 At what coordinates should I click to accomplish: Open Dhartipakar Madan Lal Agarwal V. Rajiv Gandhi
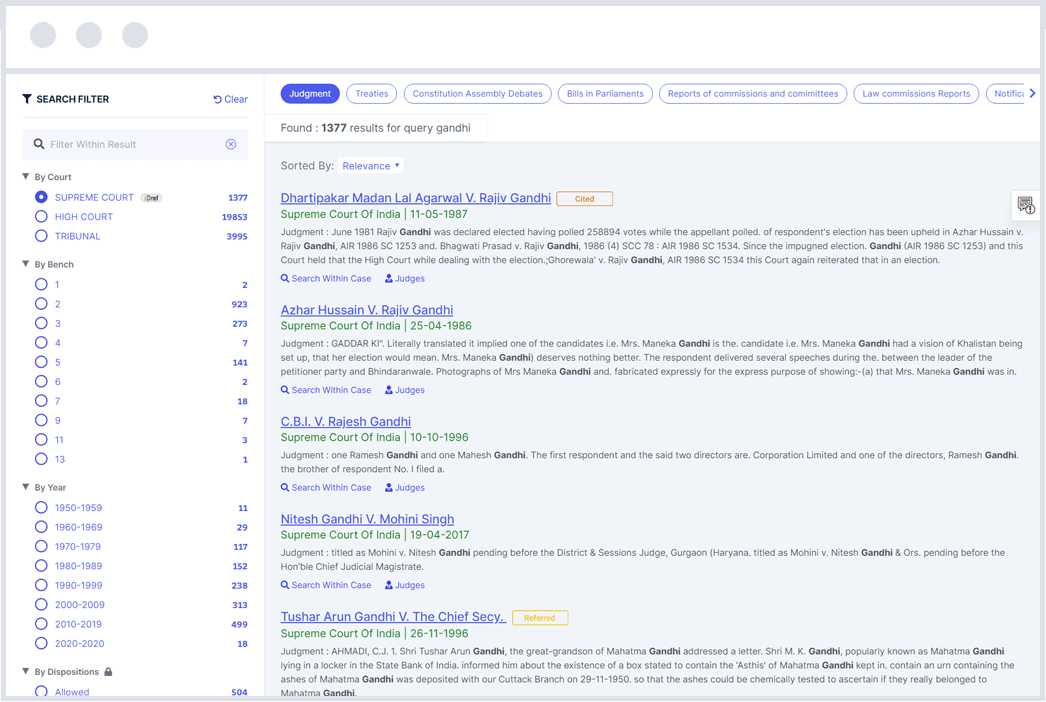[415, 198]
